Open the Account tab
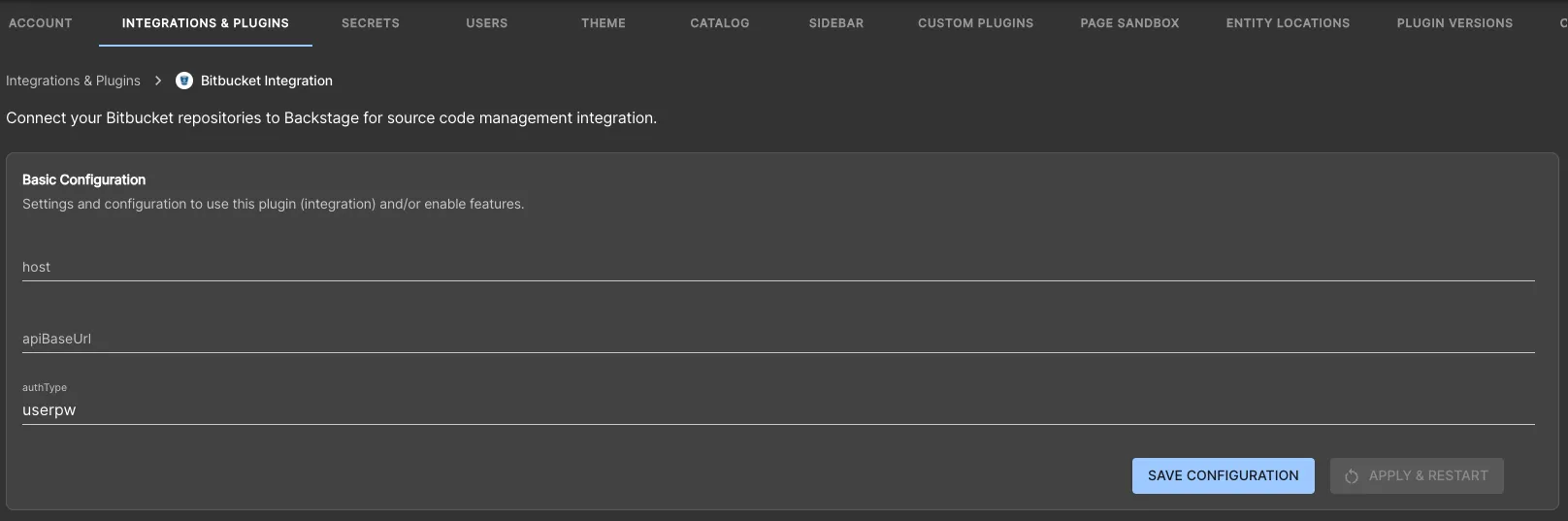The image size is (1568, 521). point(40,22)
